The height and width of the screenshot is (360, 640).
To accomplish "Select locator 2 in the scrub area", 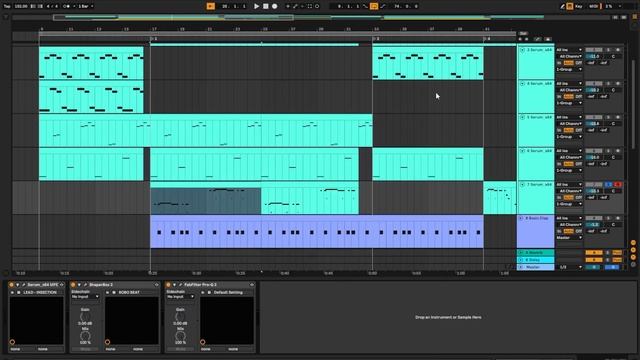I will (153, 39).
